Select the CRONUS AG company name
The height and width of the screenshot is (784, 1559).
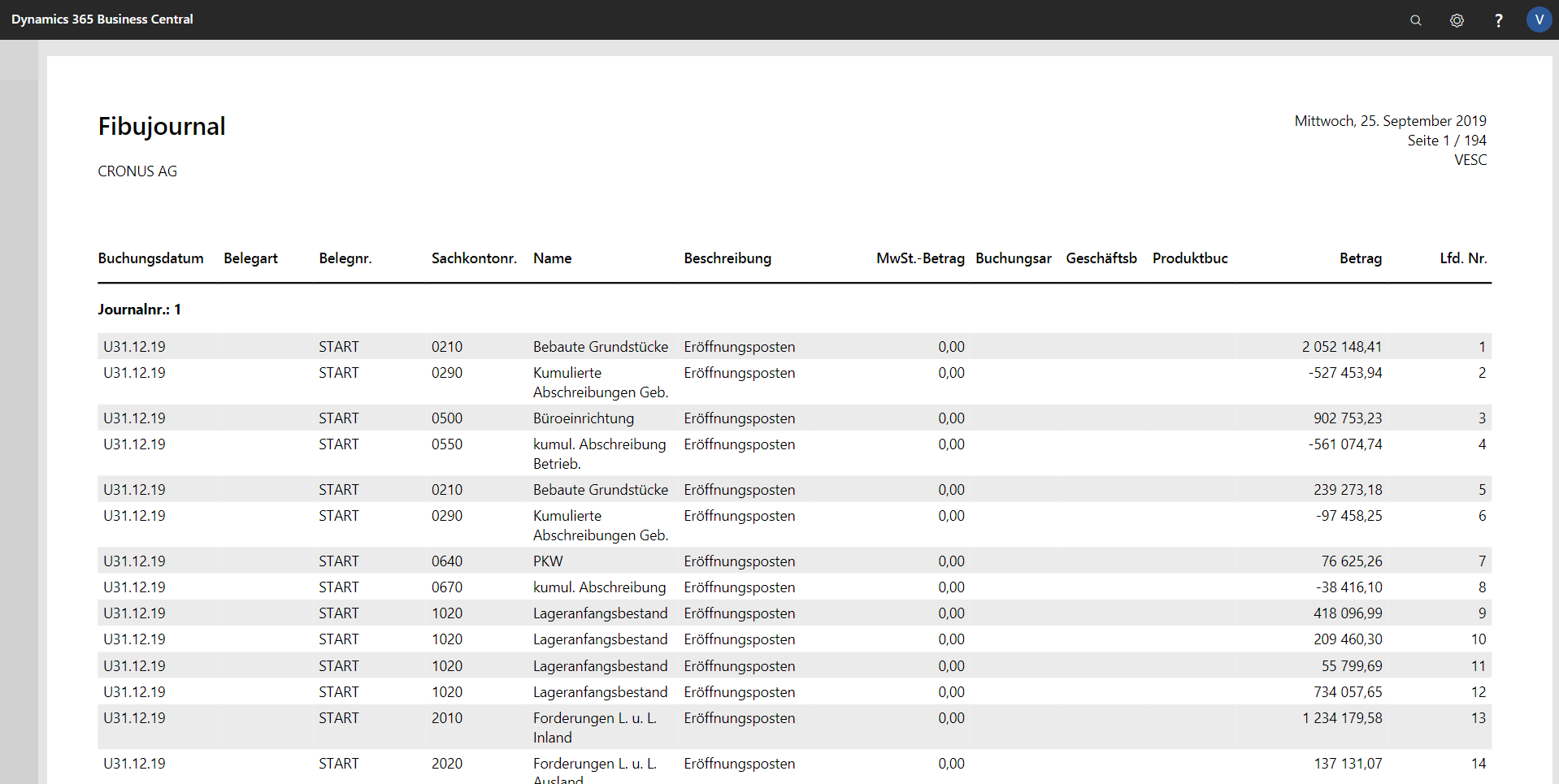137,171
